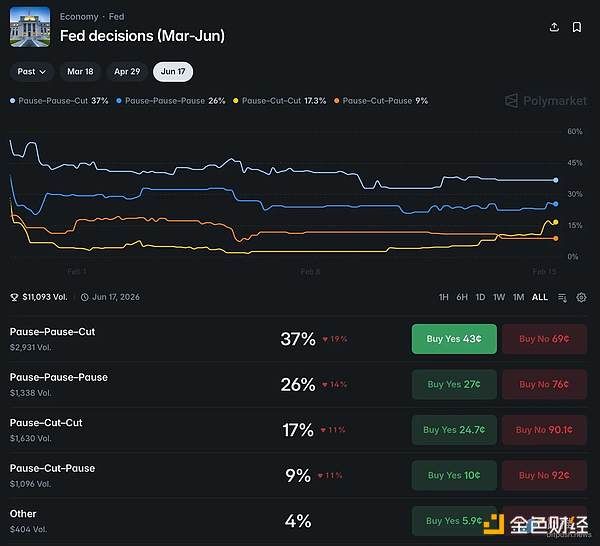Select the Jun 17 date tab
The image size is (600, 546).
pos(173,72)
